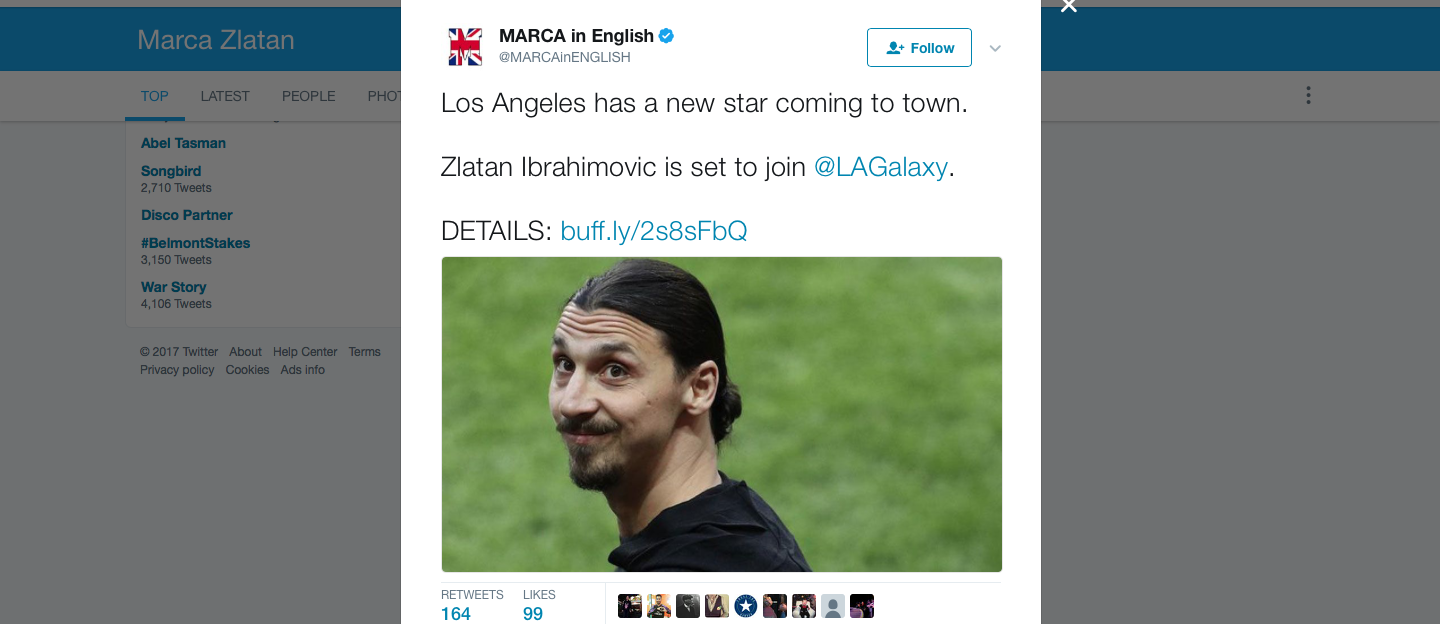Show the 99 likes list
This screenshot has width=1440, height=624.
[539, 605]
